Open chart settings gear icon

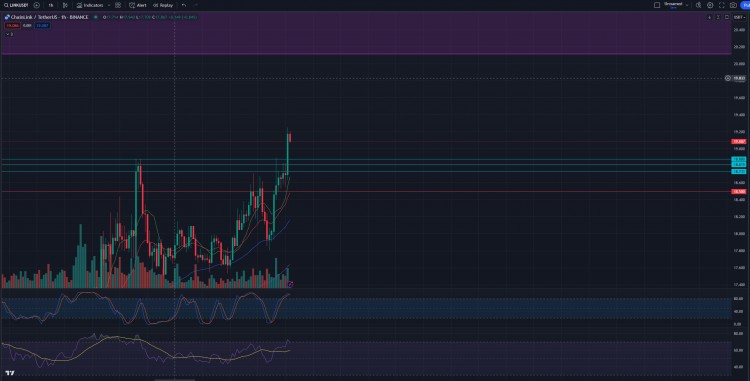click(x=710, y=5)
